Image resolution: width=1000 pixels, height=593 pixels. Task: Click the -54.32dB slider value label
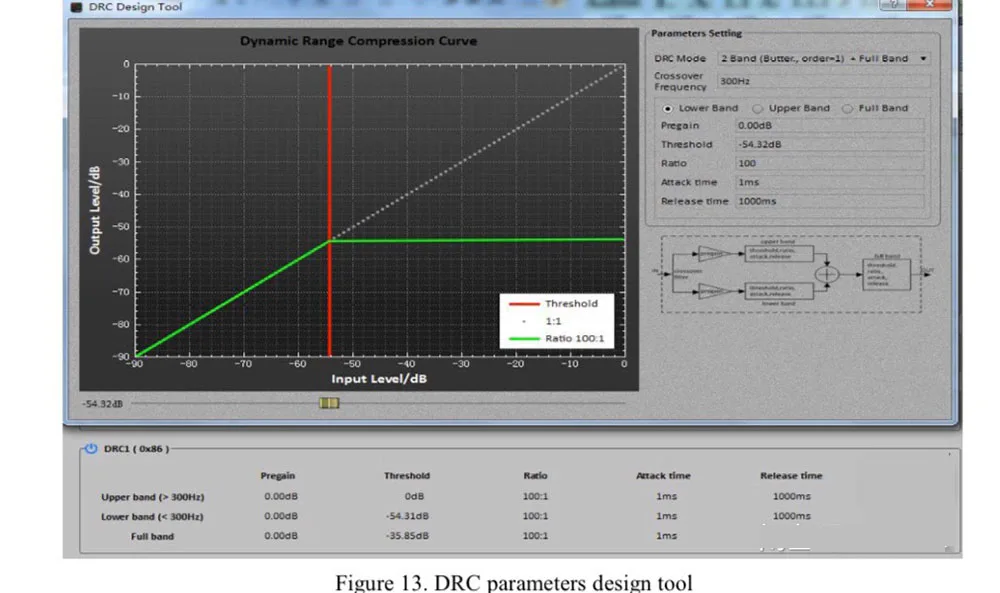(x=102, y=404)
